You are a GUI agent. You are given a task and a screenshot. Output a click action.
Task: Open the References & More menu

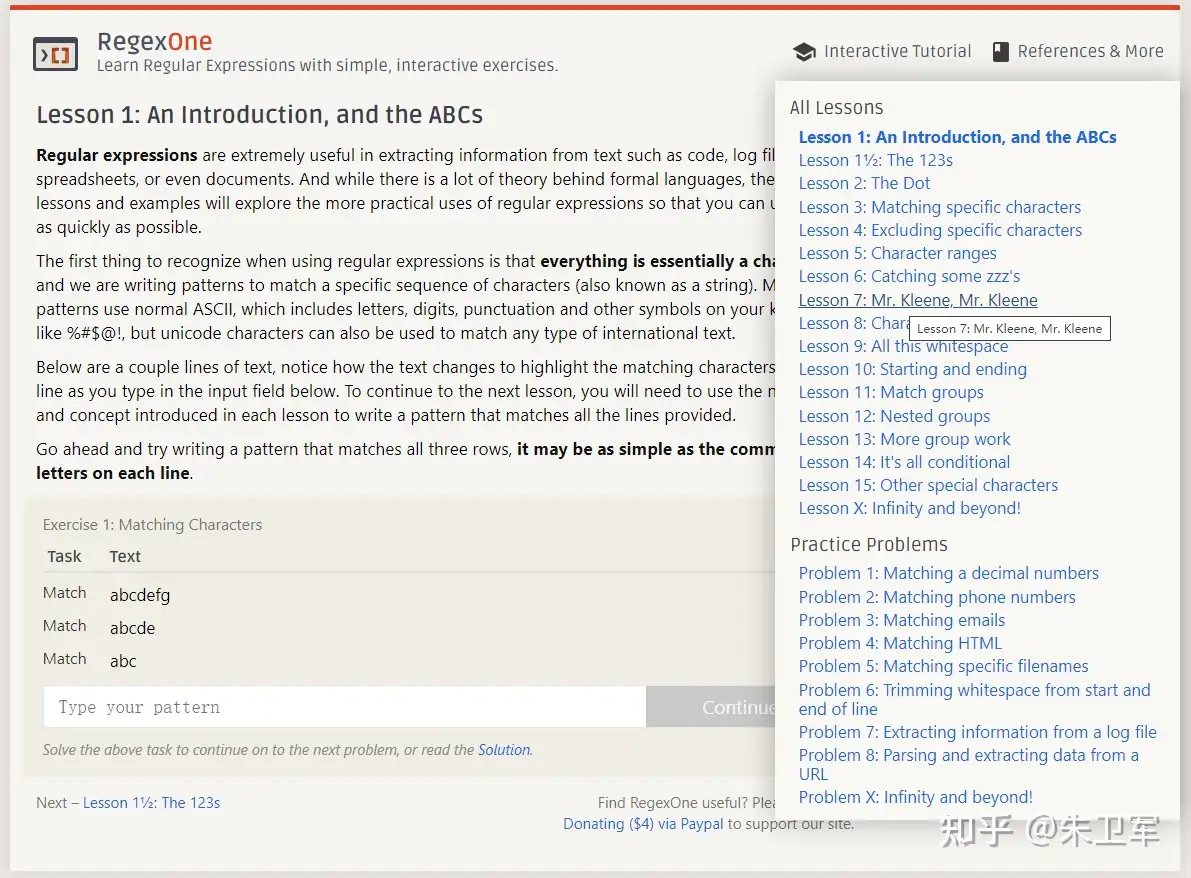(x=1078, y=52)
